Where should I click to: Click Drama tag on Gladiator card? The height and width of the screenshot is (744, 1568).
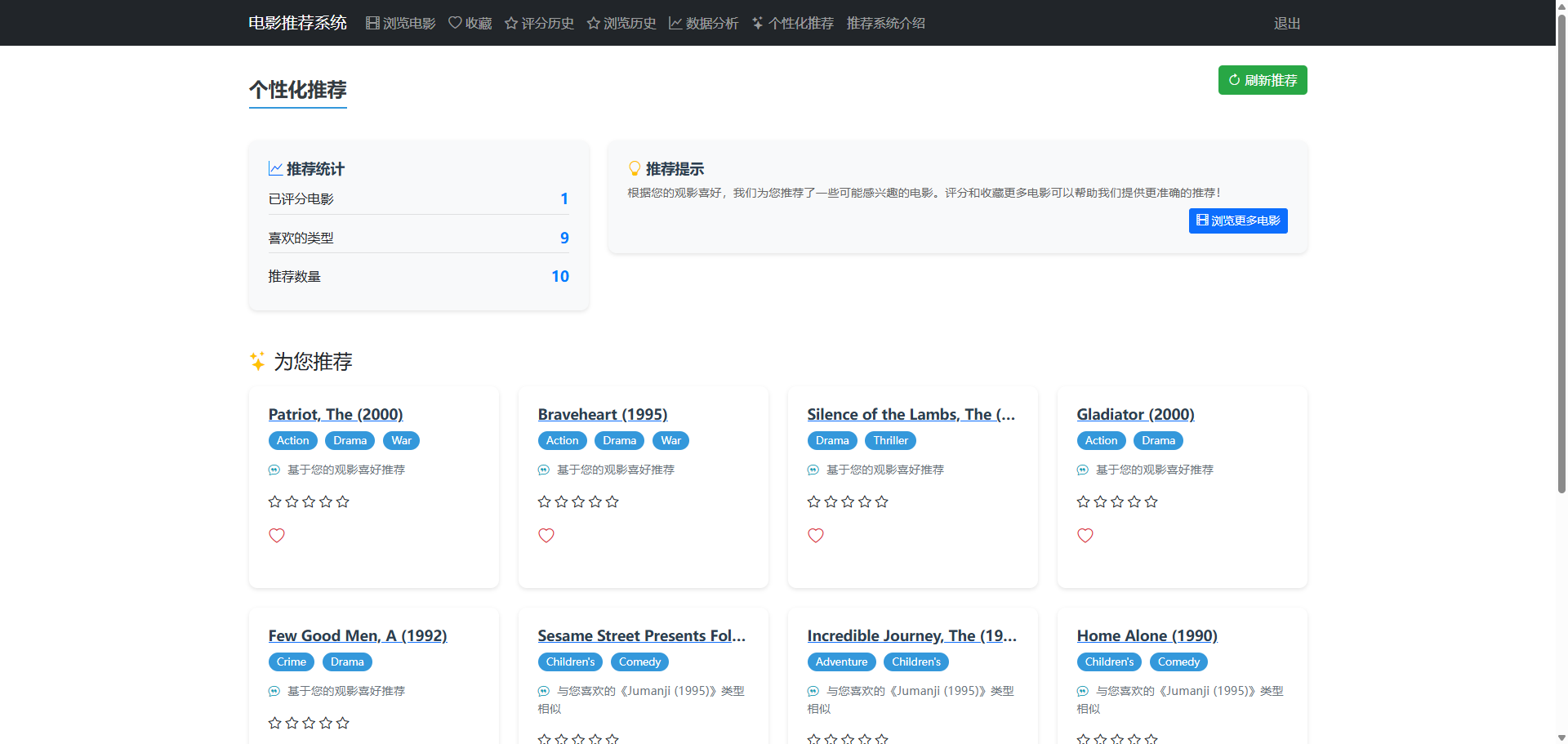click(1159, 440)
